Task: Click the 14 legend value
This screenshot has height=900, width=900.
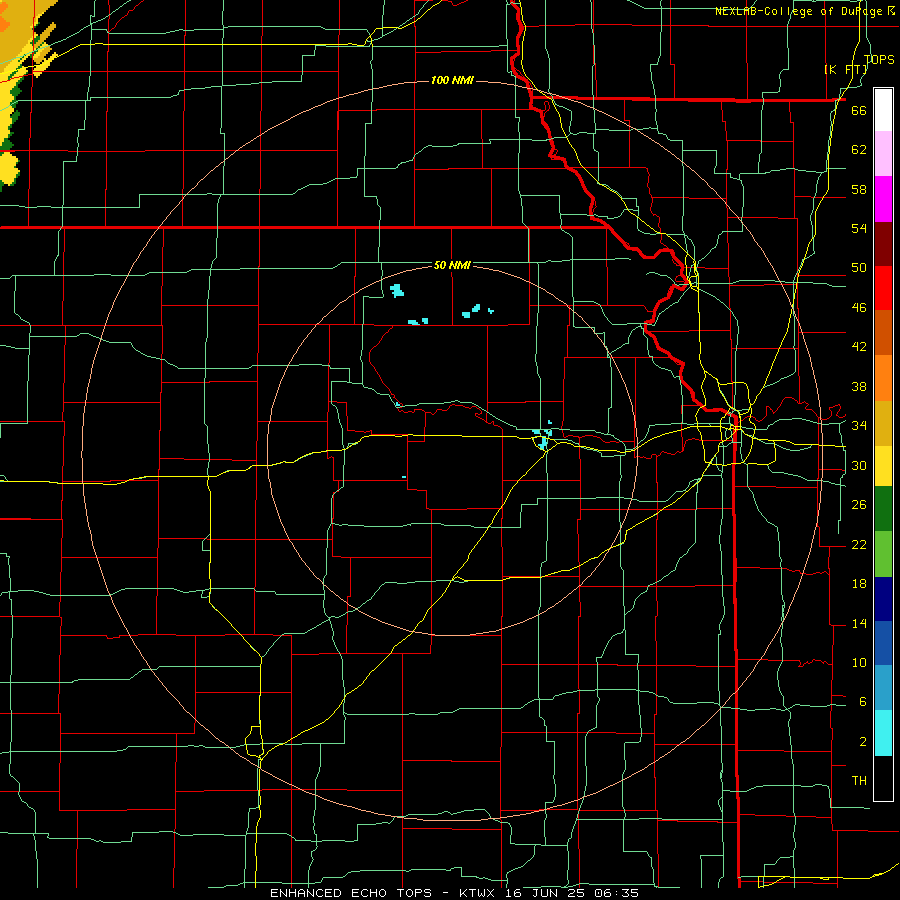Action: point(859,623)
